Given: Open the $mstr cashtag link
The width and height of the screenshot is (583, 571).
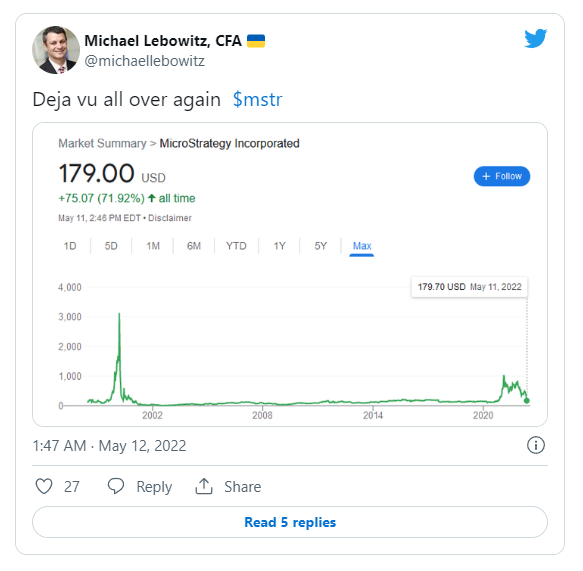Looking at the screenshot, I should [x=257, y=100].
